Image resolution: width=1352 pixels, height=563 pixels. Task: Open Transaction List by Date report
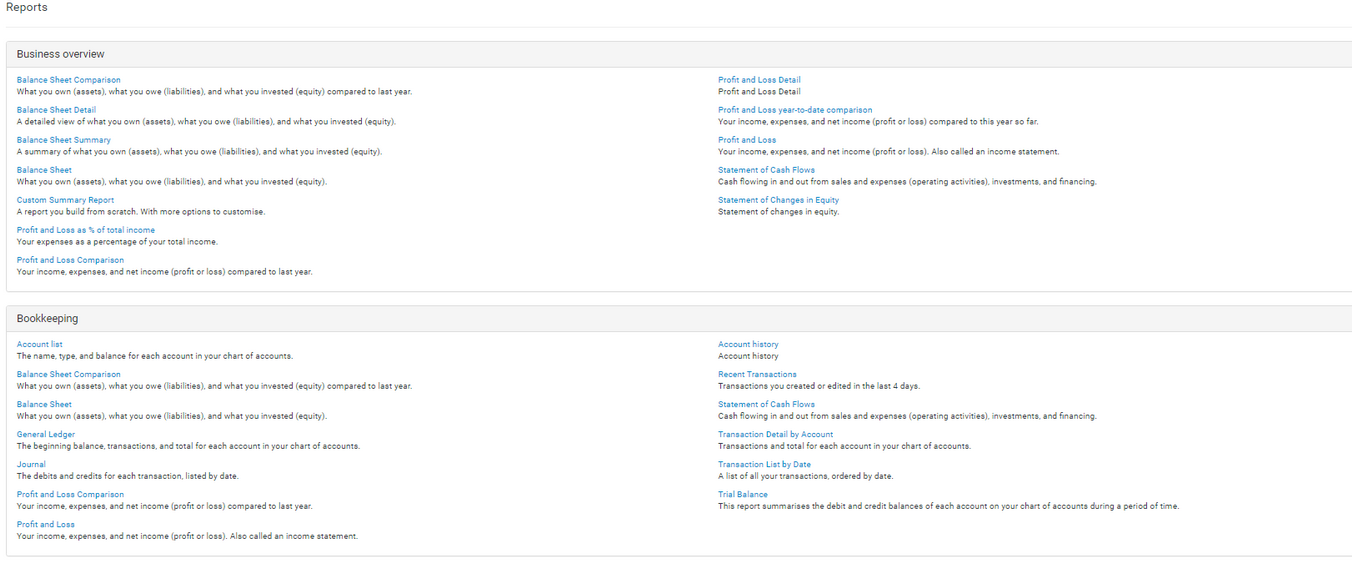(764, 464)
